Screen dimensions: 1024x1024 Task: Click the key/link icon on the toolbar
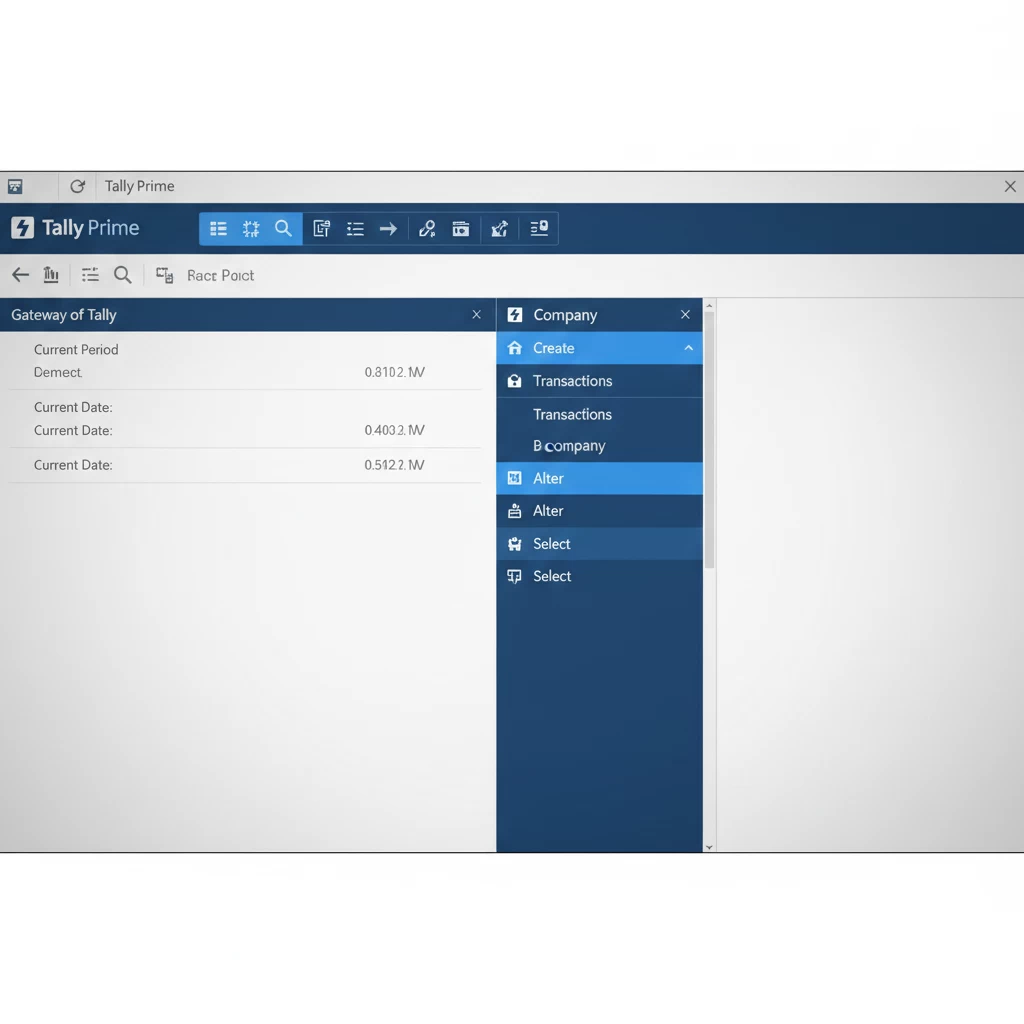point(427,228)
